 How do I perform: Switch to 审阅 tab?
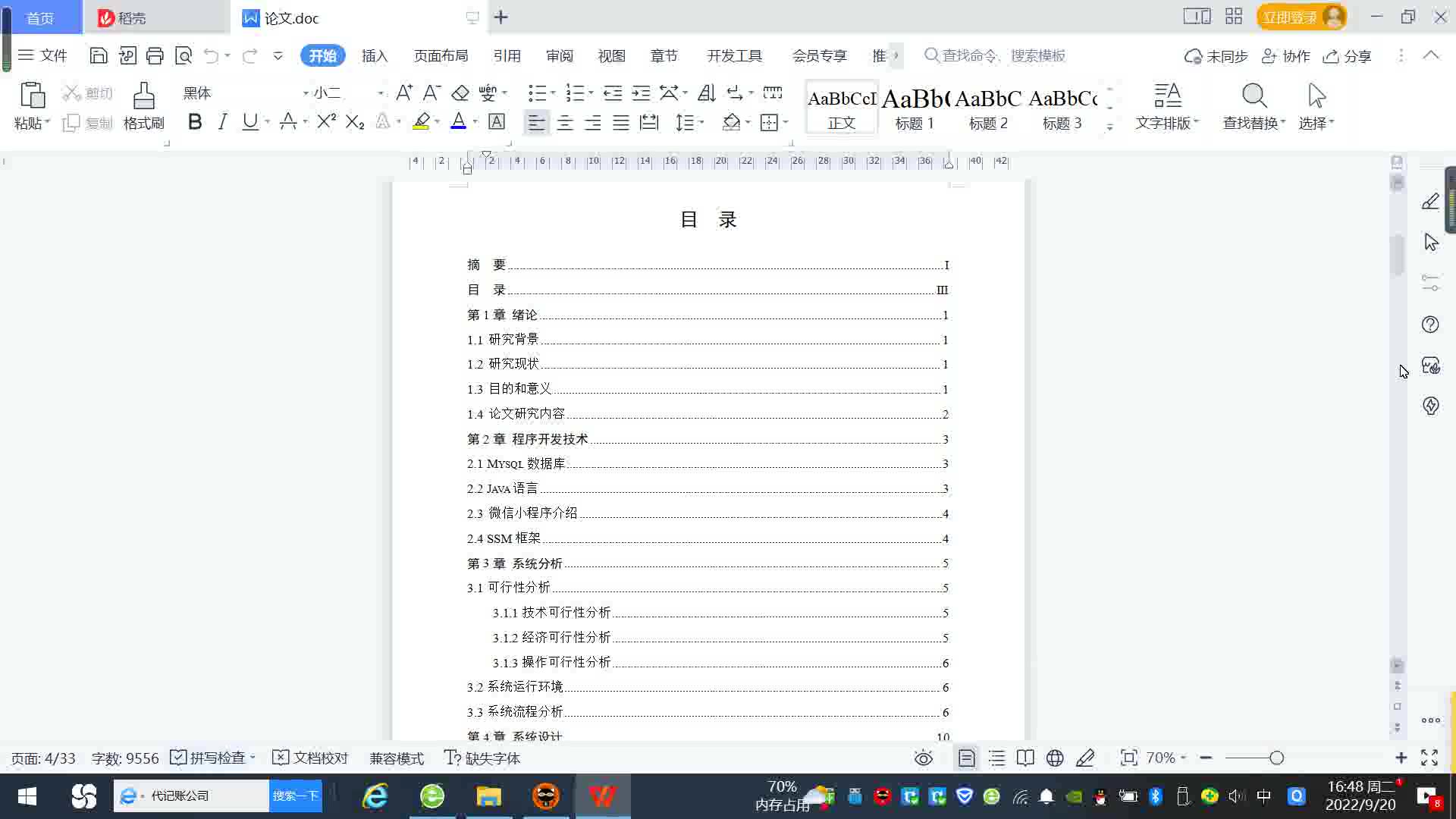point(560,55)
